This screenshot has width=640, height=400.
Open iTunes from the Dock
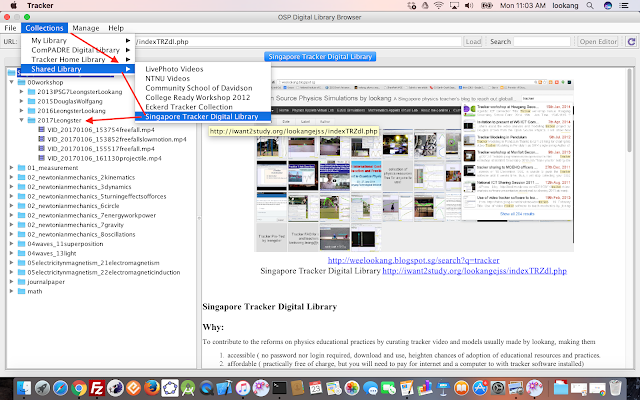(242, 388)
